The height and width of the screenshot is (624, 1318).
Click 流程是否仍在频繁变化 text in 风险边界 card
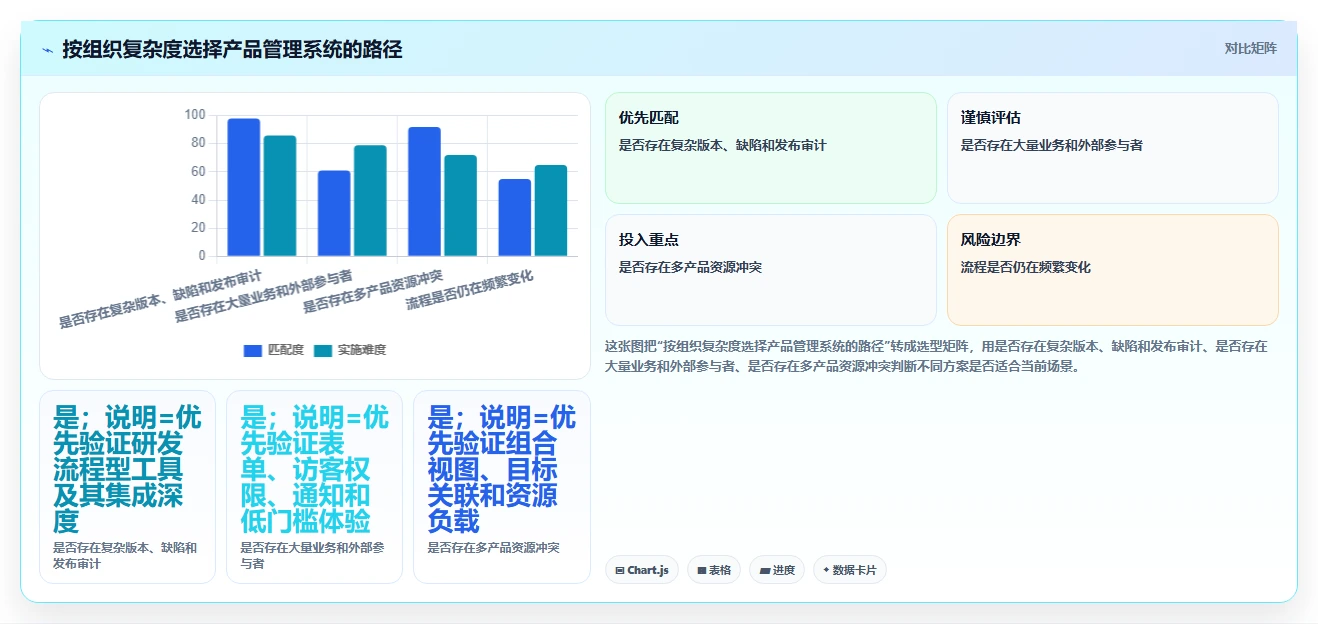click(1026, 267)
